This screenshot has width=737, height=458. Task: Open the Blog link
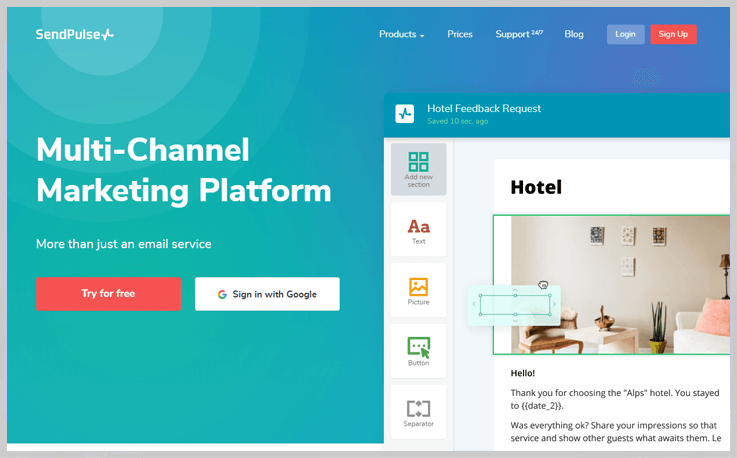click(x=574, y=34)
